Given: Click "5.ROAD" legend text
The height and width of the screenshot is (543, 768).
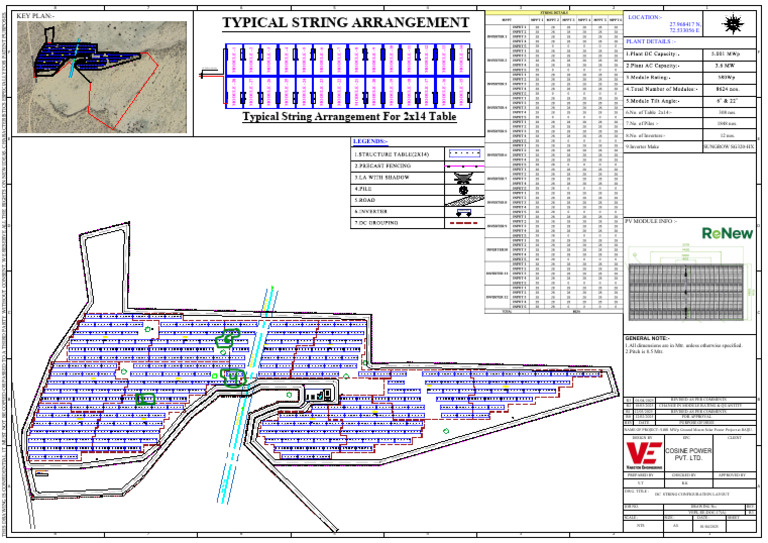Looking at the screenshot, I should 365,200.
